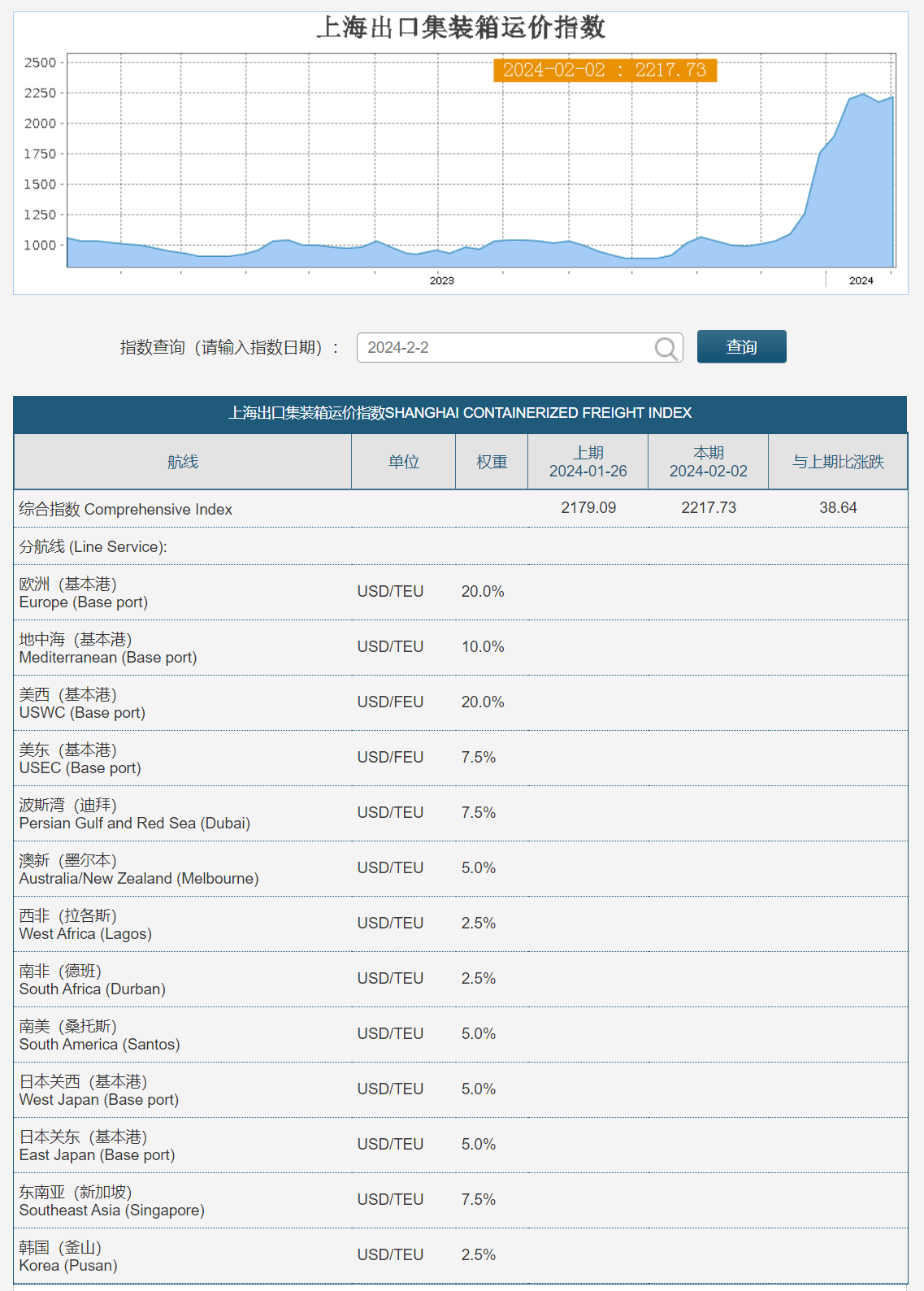Click the Shanghai Containerized Freight Index table banner
Viewport: 924px width, 1291px height.
click(x=460, y=413)
